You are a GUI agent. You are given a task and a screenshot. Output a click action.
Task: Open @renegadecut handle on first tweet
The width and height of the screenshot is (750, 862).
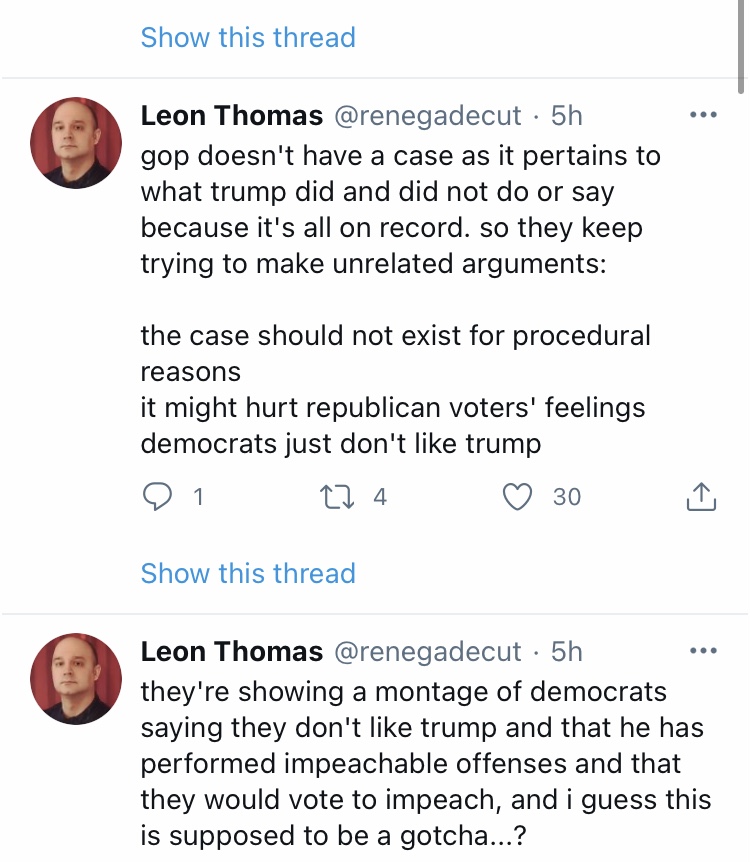point(427,115)
